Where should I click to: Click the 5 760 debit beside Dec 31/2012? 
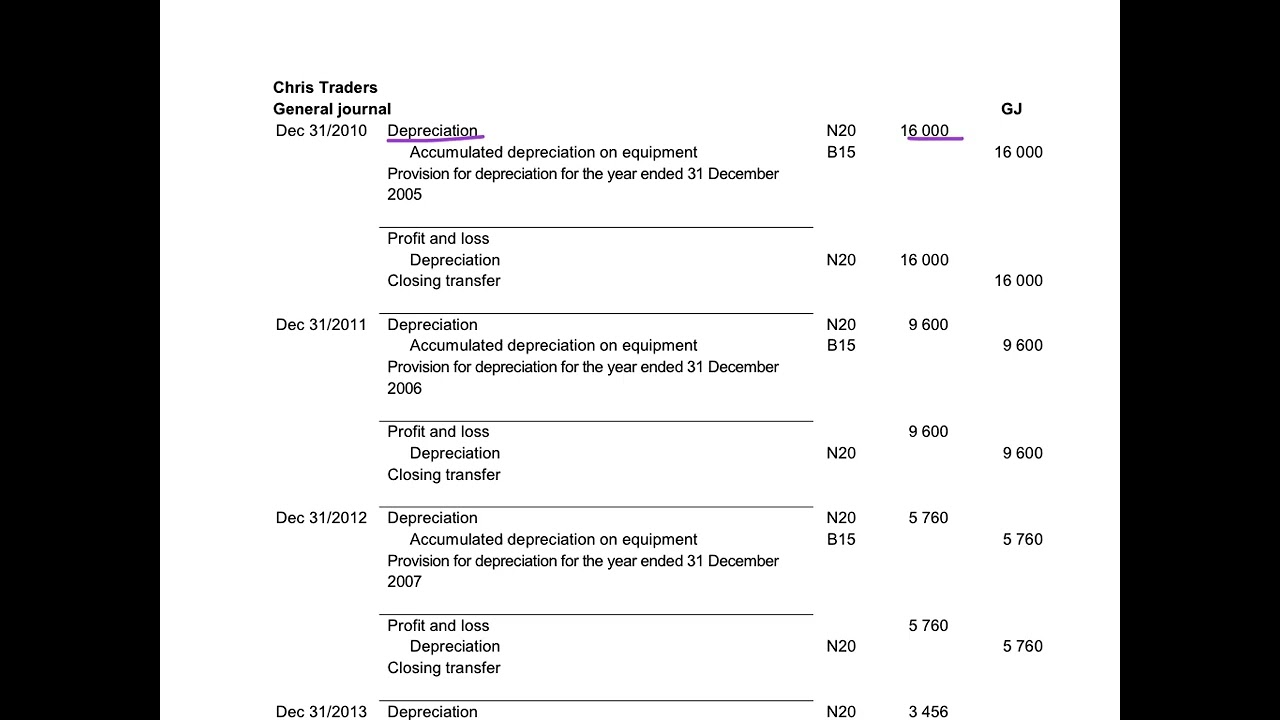click(x=928, y=518)
